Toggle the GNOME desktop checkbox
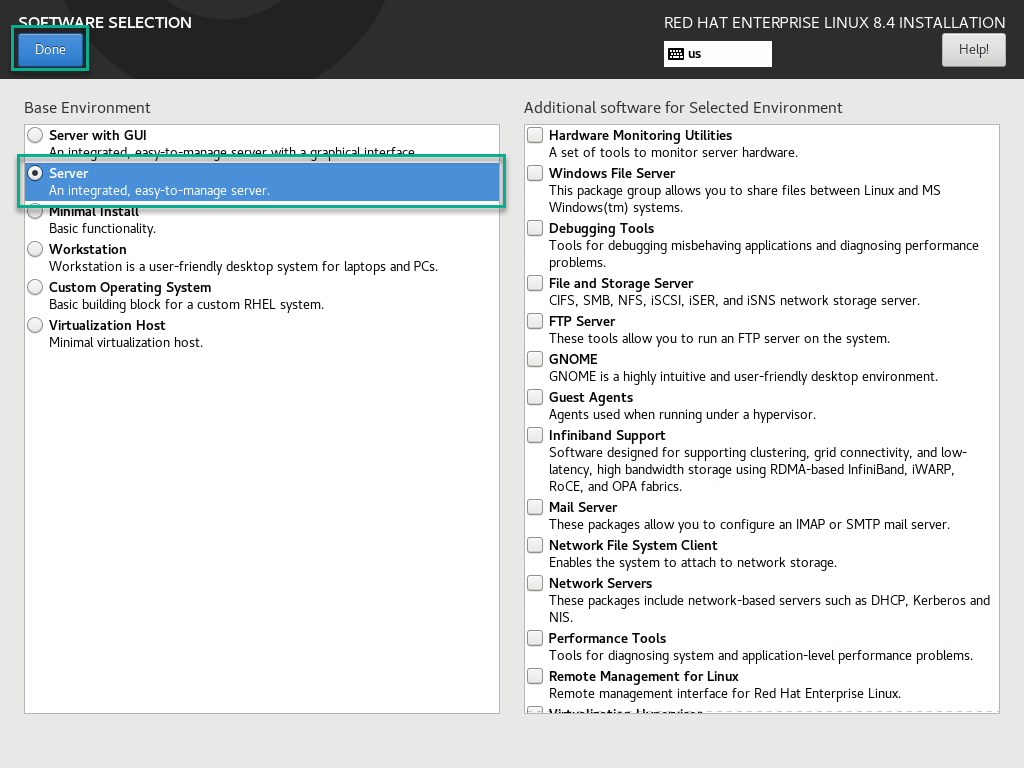Screen dimensions: 1024x768 (536, 359)
